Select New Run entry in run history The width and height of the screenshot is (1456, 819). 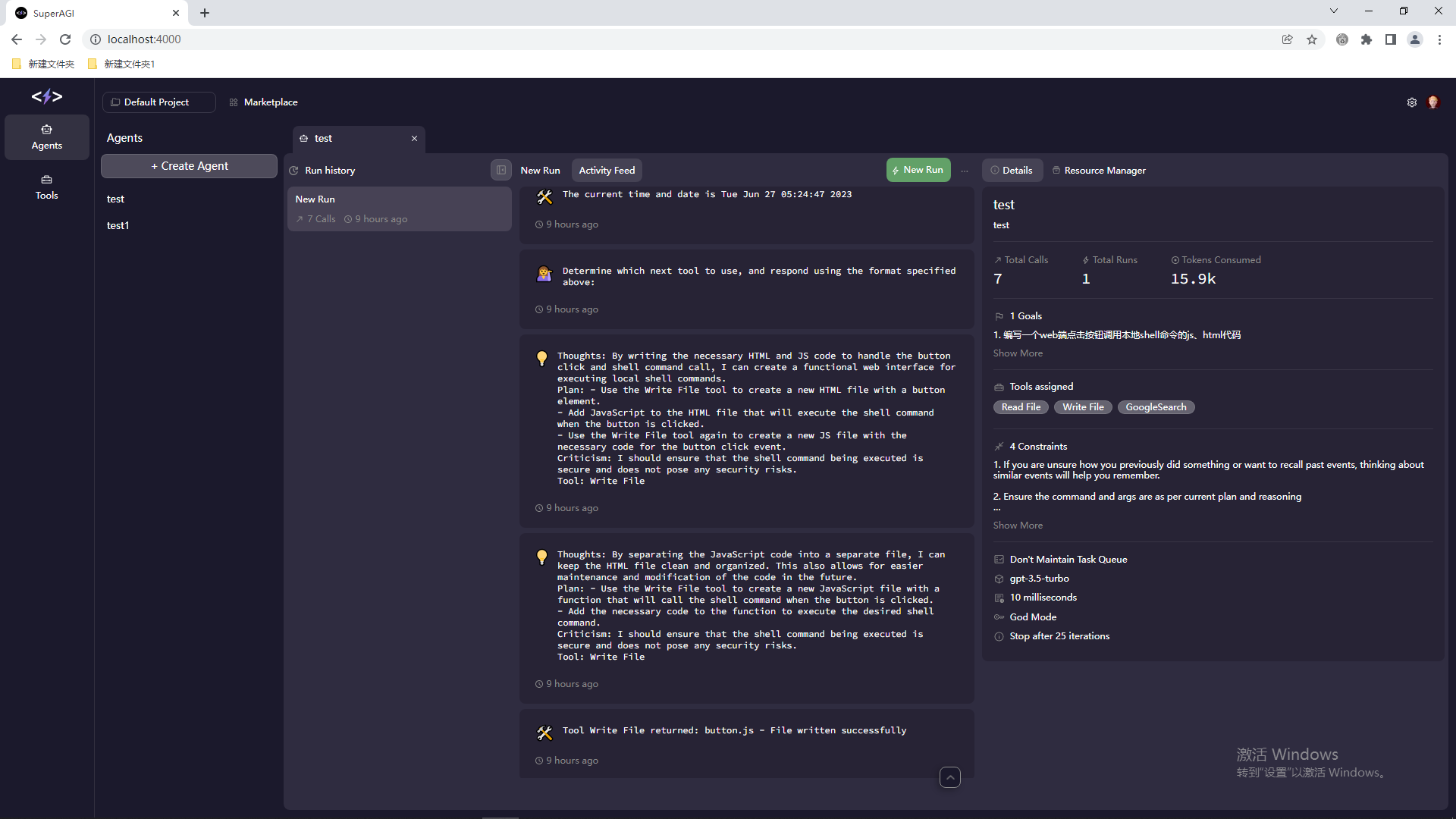click(x=399, y=209)
